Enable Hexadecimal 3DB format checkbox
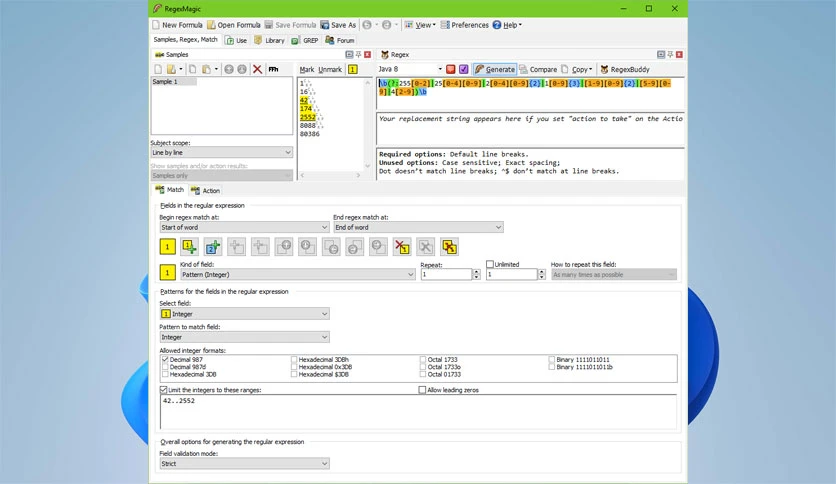This screenshot has width=836, height=484. pyautogui.click(x=165, y=374)
